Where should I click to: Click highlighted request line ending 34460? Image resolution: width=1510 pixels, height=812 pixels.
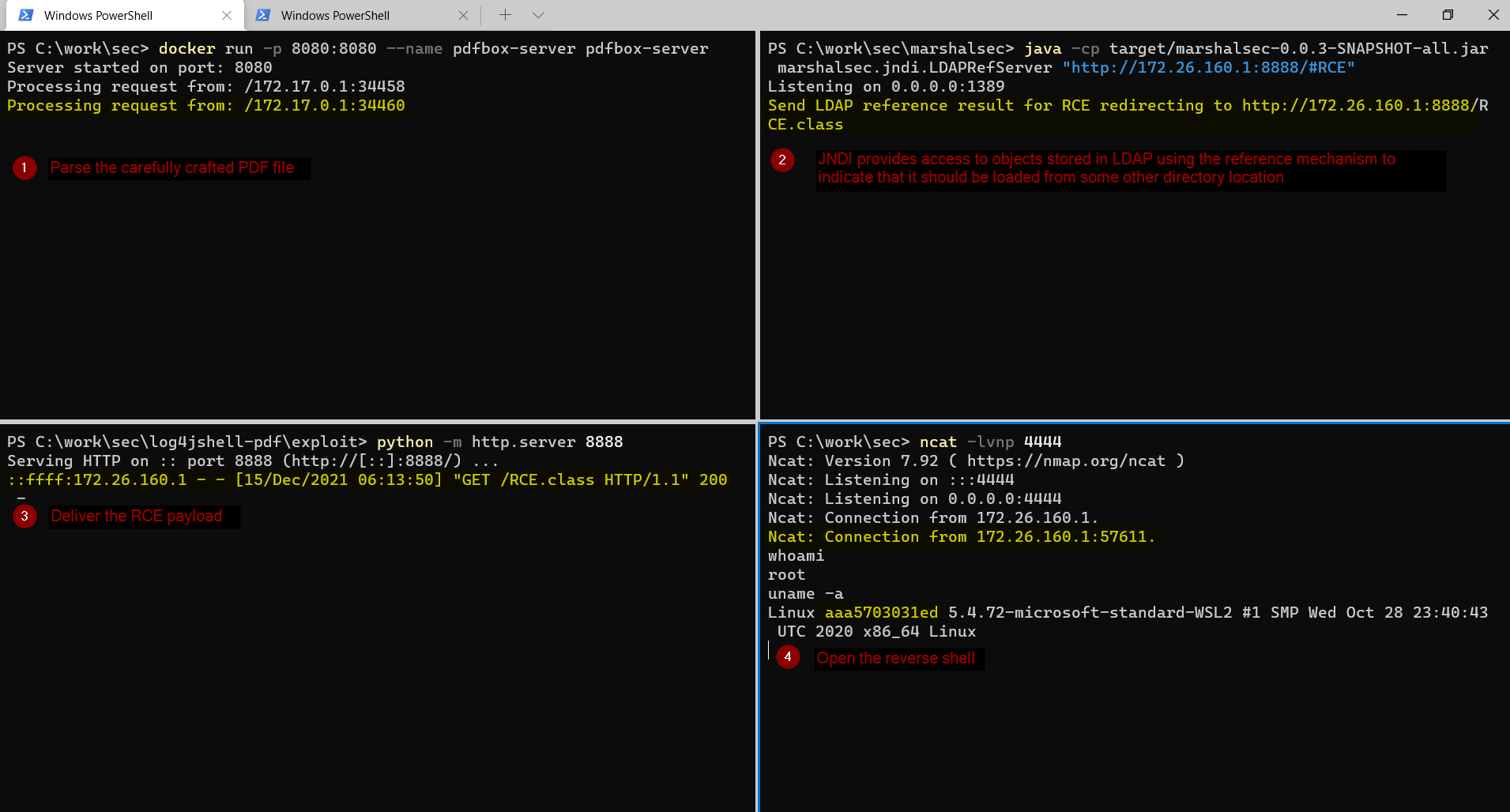[x=206, y=106]
